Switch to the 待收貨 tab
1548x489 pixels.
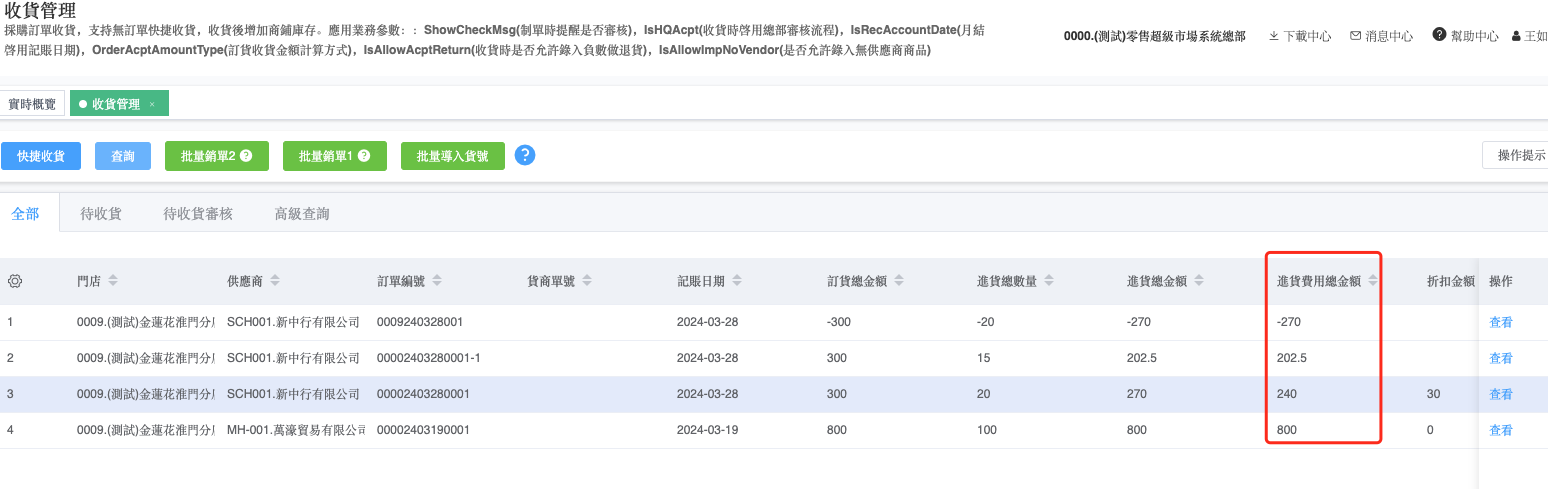pos(101,213)
